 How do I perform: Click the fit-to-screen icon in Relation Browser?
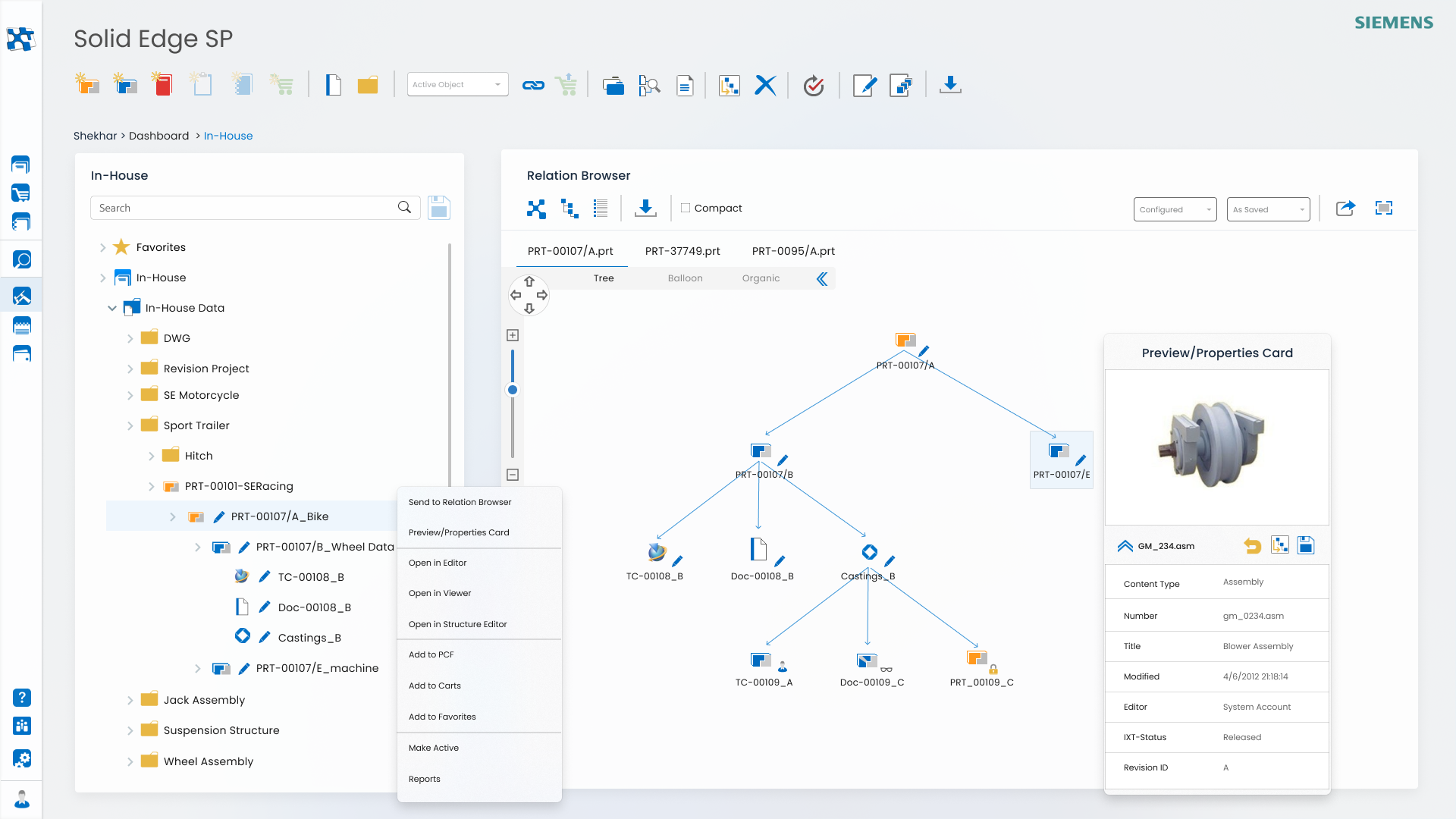click(x=1384, y=208)
